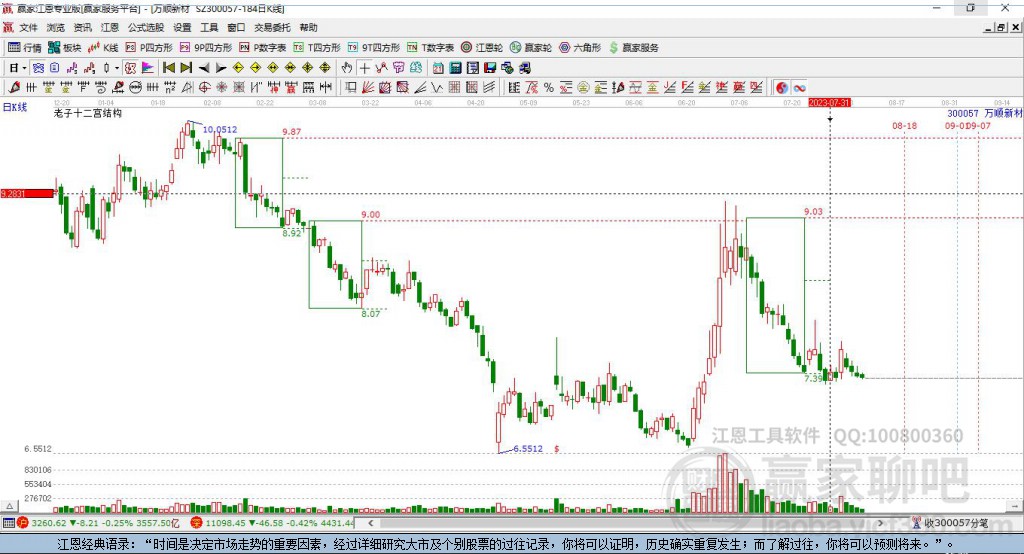Click the 老子十二宫结构 chart title
The image size is (1024, 554).
coord(88,113)
